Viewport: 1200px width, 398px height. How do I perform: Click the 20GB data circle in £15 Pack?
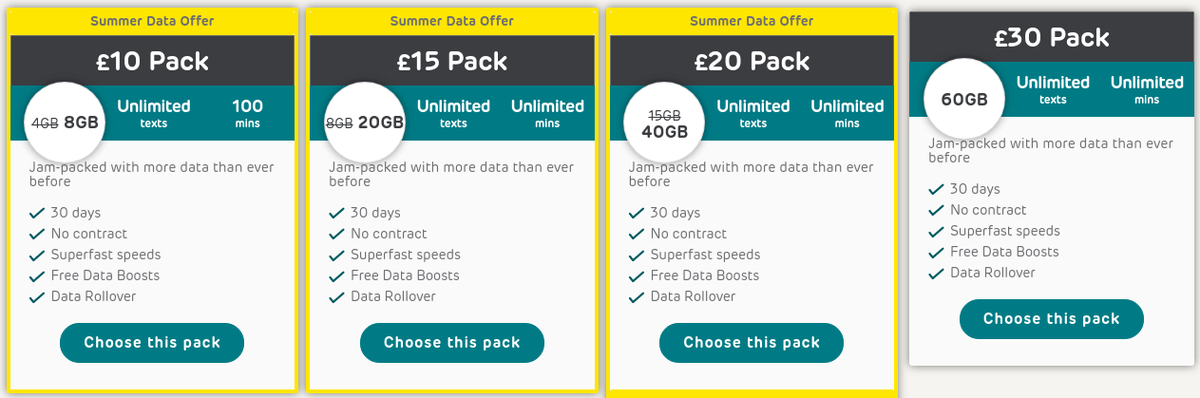point(365,122)
